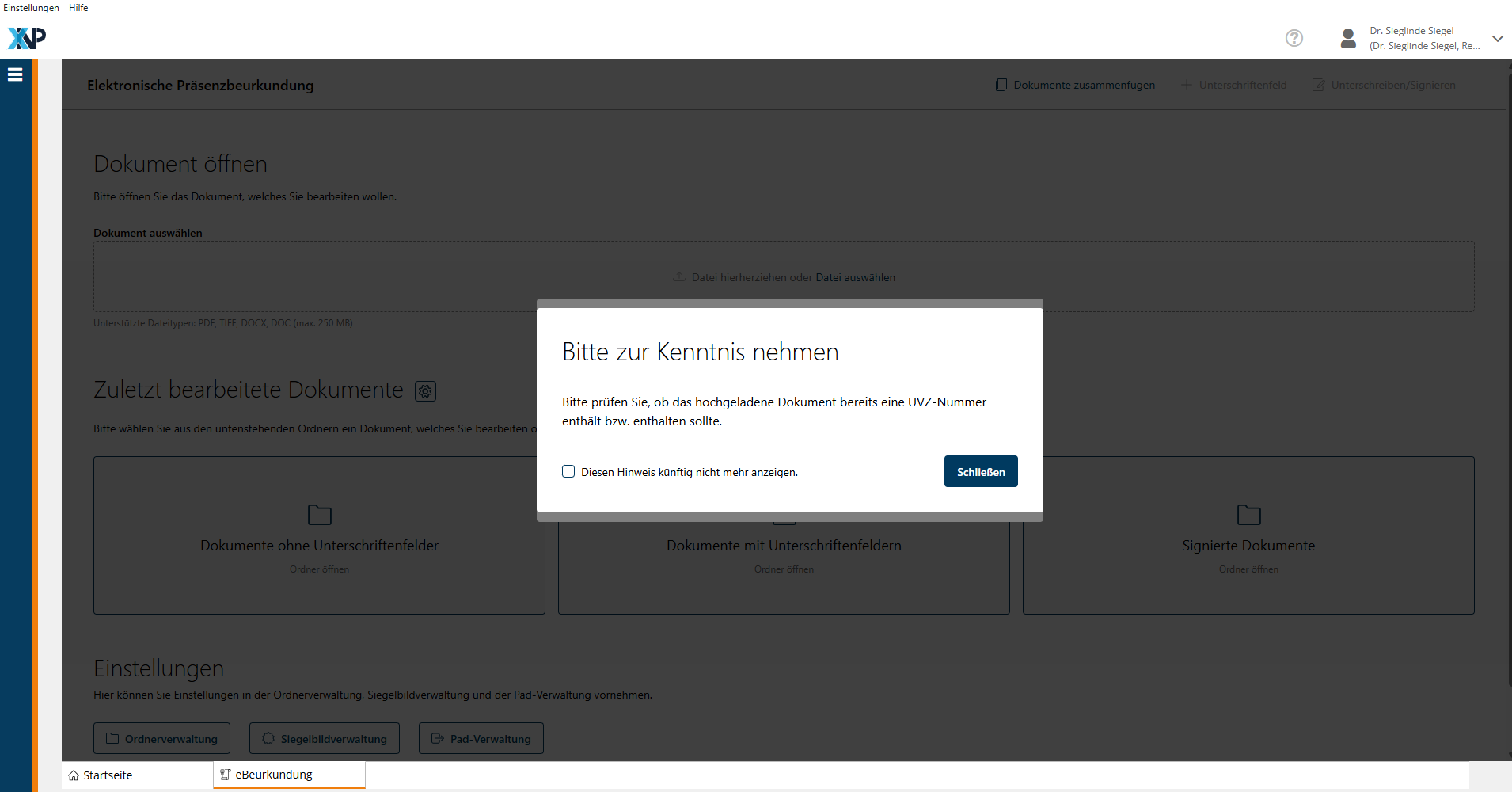Expand the user account dropdown chevron
This screenshot has height=792, width=1512.
1497,38
